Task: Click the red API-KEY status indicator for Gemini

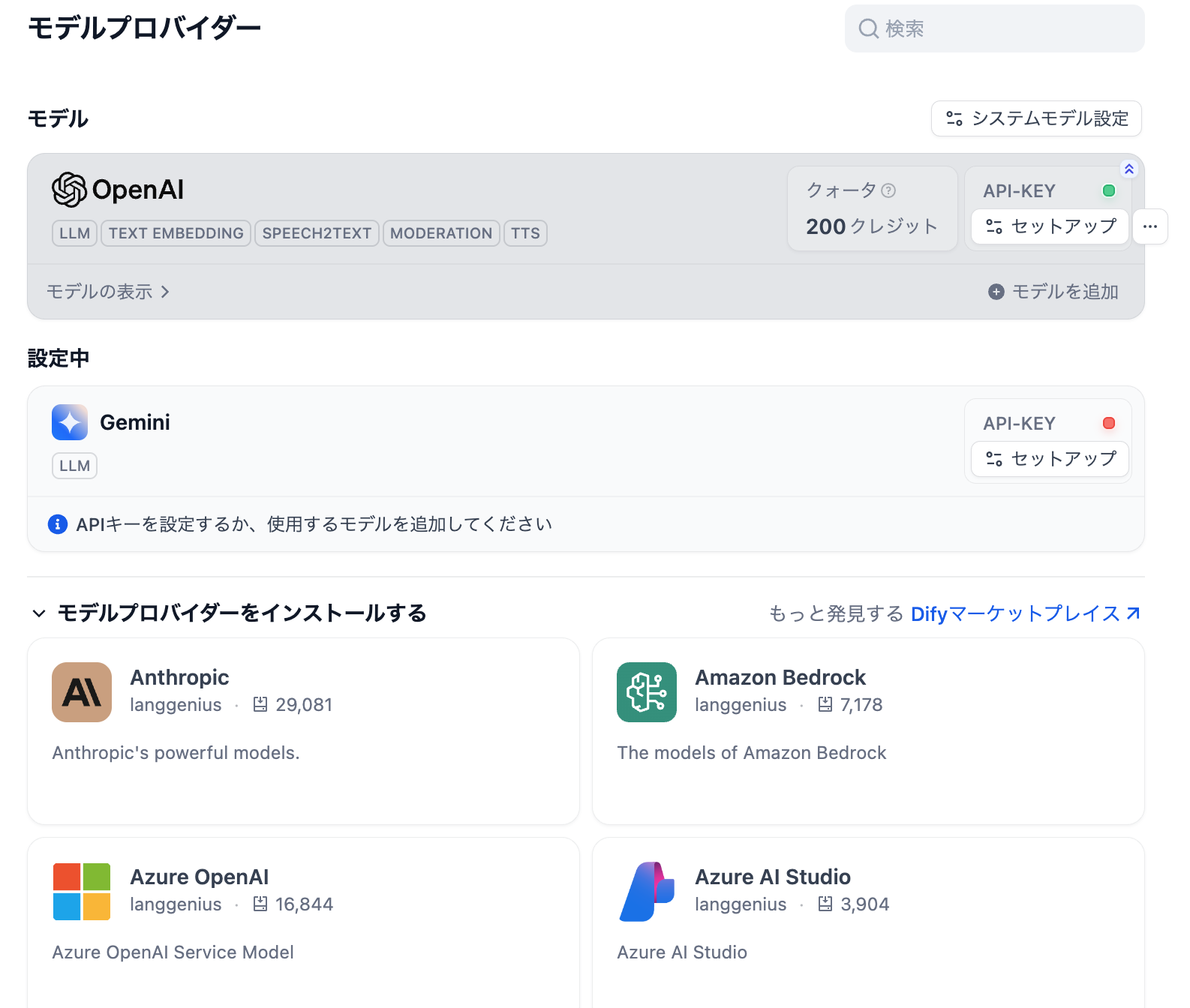Action: pos(1109,423)
